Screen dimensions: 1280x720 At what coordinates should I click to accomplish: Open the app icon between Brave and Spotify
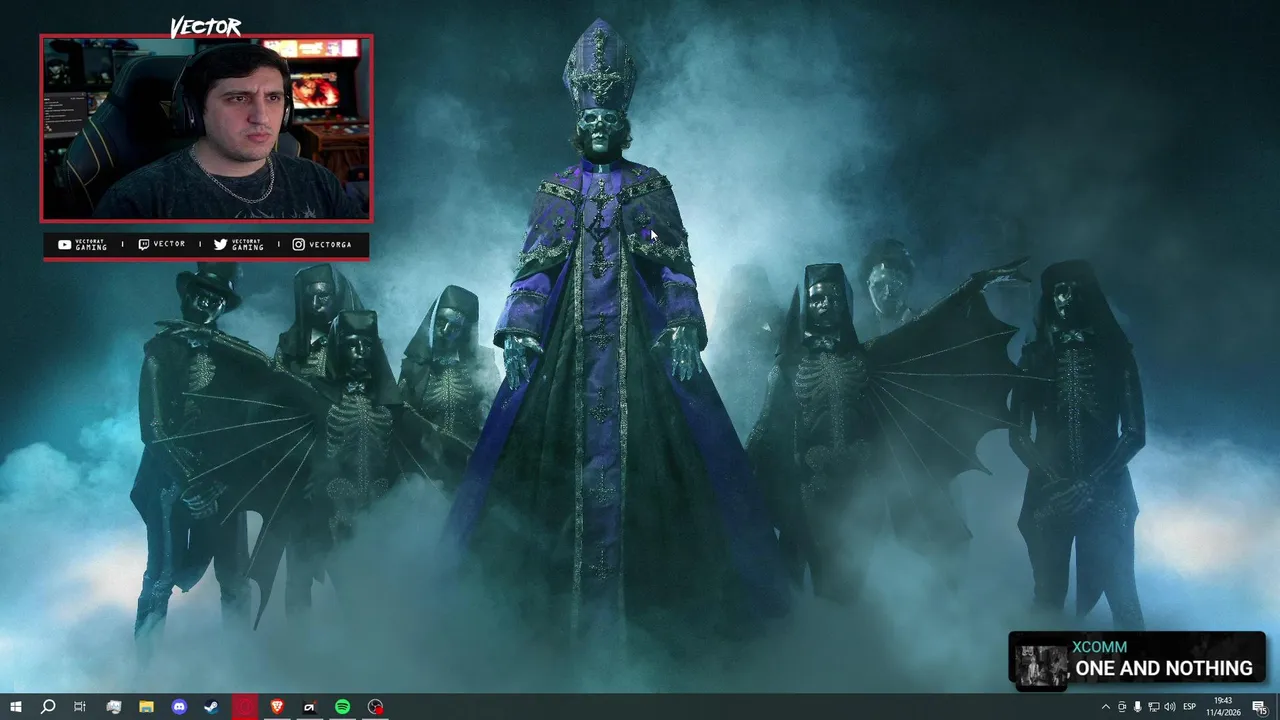tap(309, 707)
